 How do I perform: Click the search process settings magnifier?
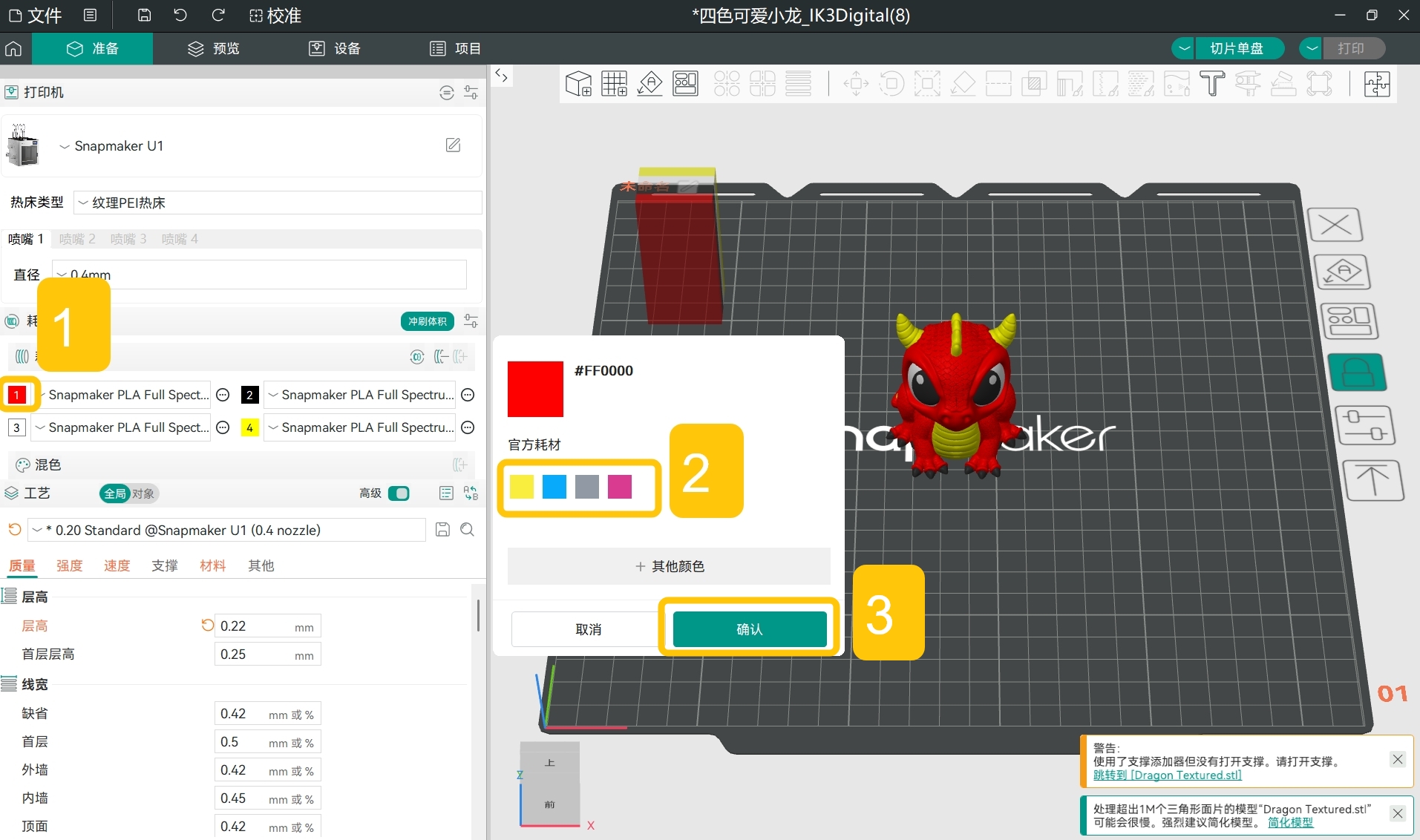click(x=467, y=530)
